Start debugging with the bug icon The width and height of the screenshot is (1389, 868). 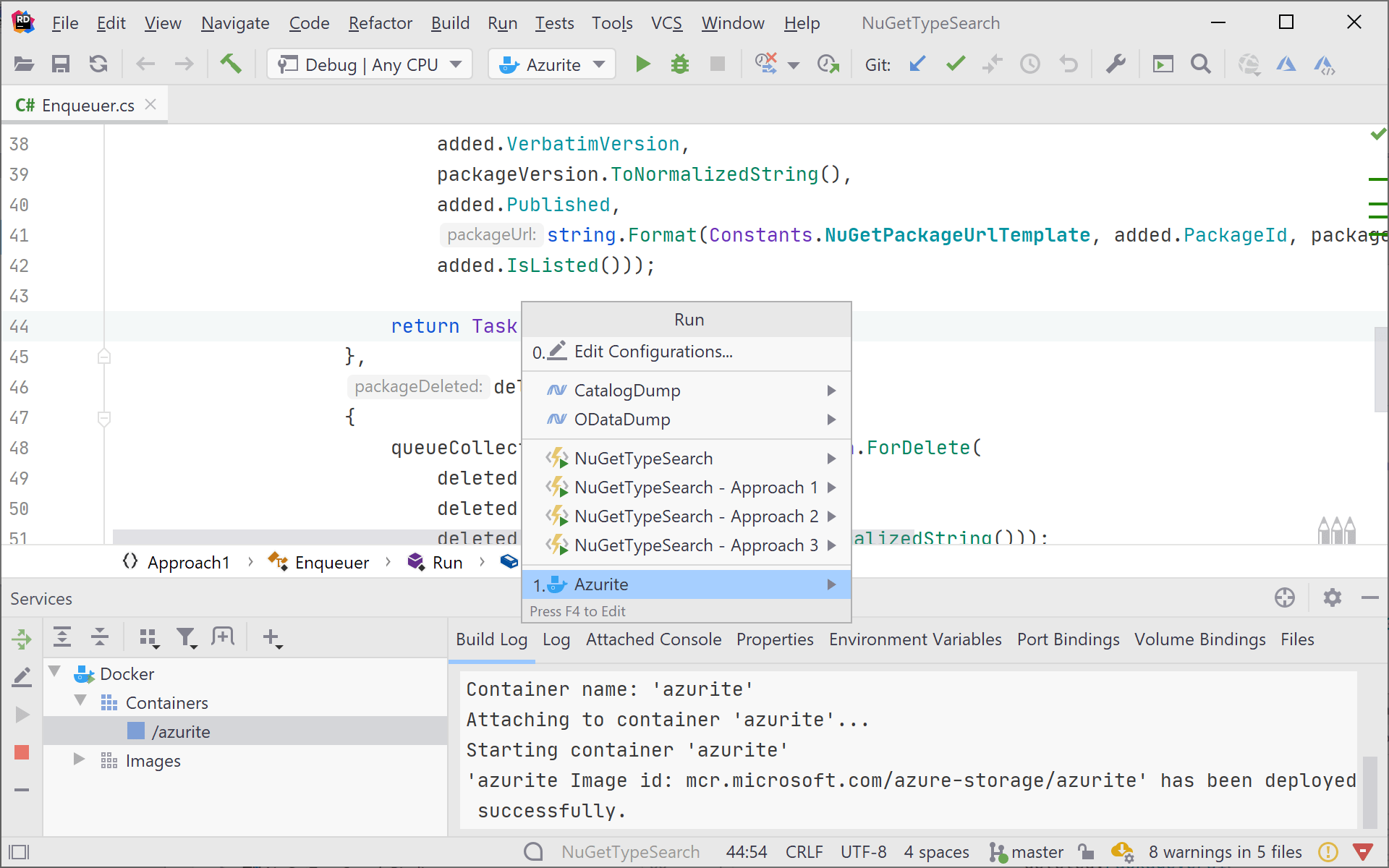click(680, 64)
